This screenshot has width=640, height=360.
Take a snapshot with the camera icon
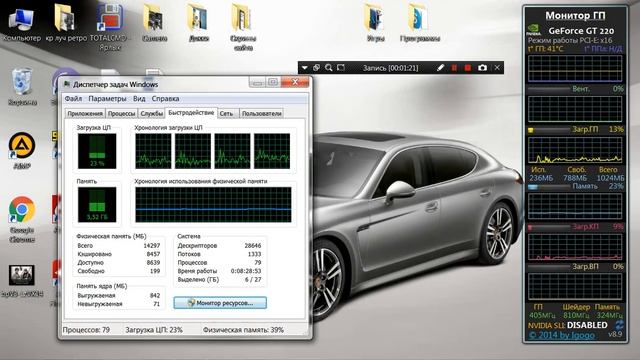482,68
